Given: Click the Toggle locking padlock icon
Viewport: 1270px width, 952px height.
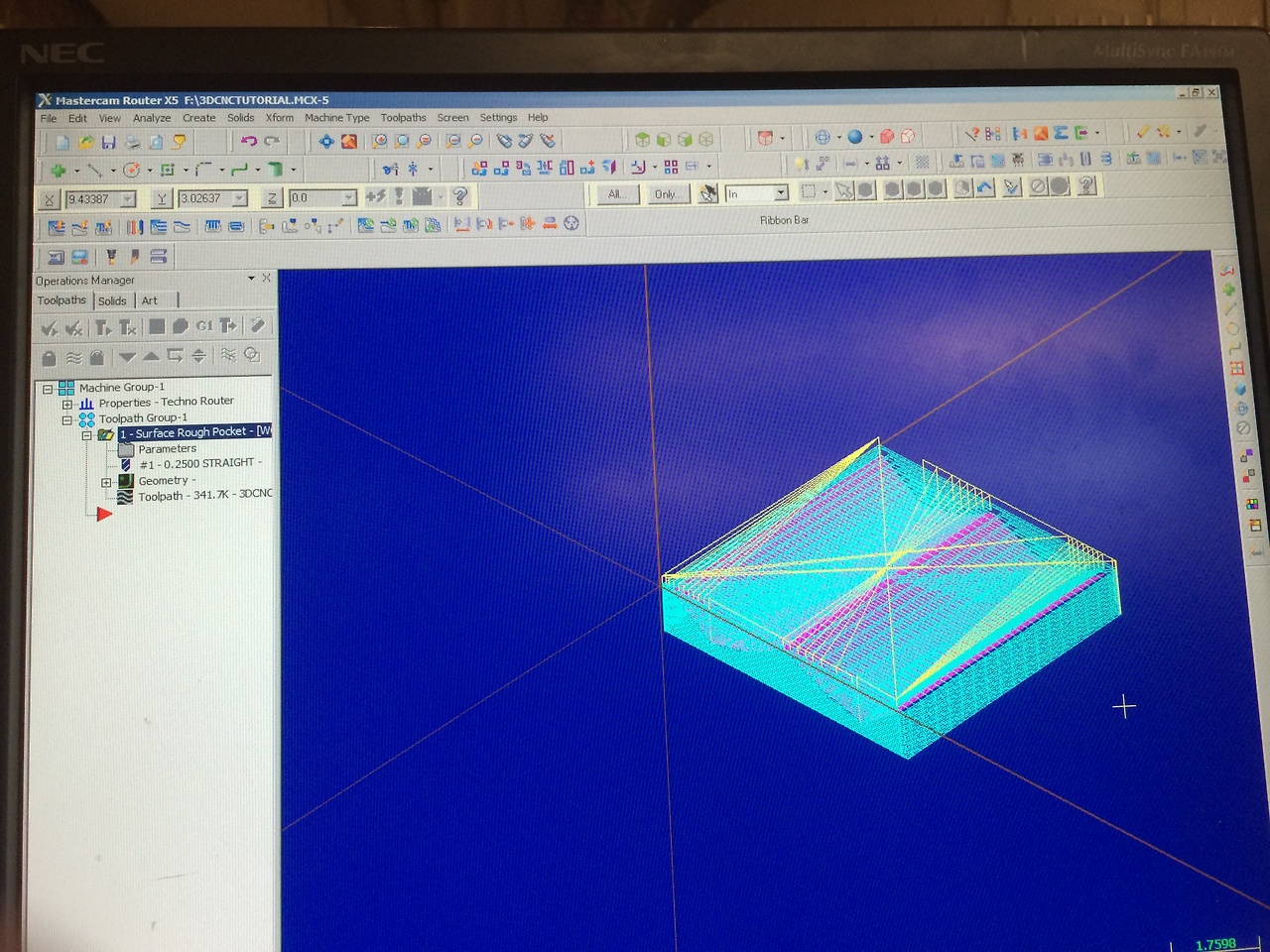Looking at the screenshot, I should 50,357.
